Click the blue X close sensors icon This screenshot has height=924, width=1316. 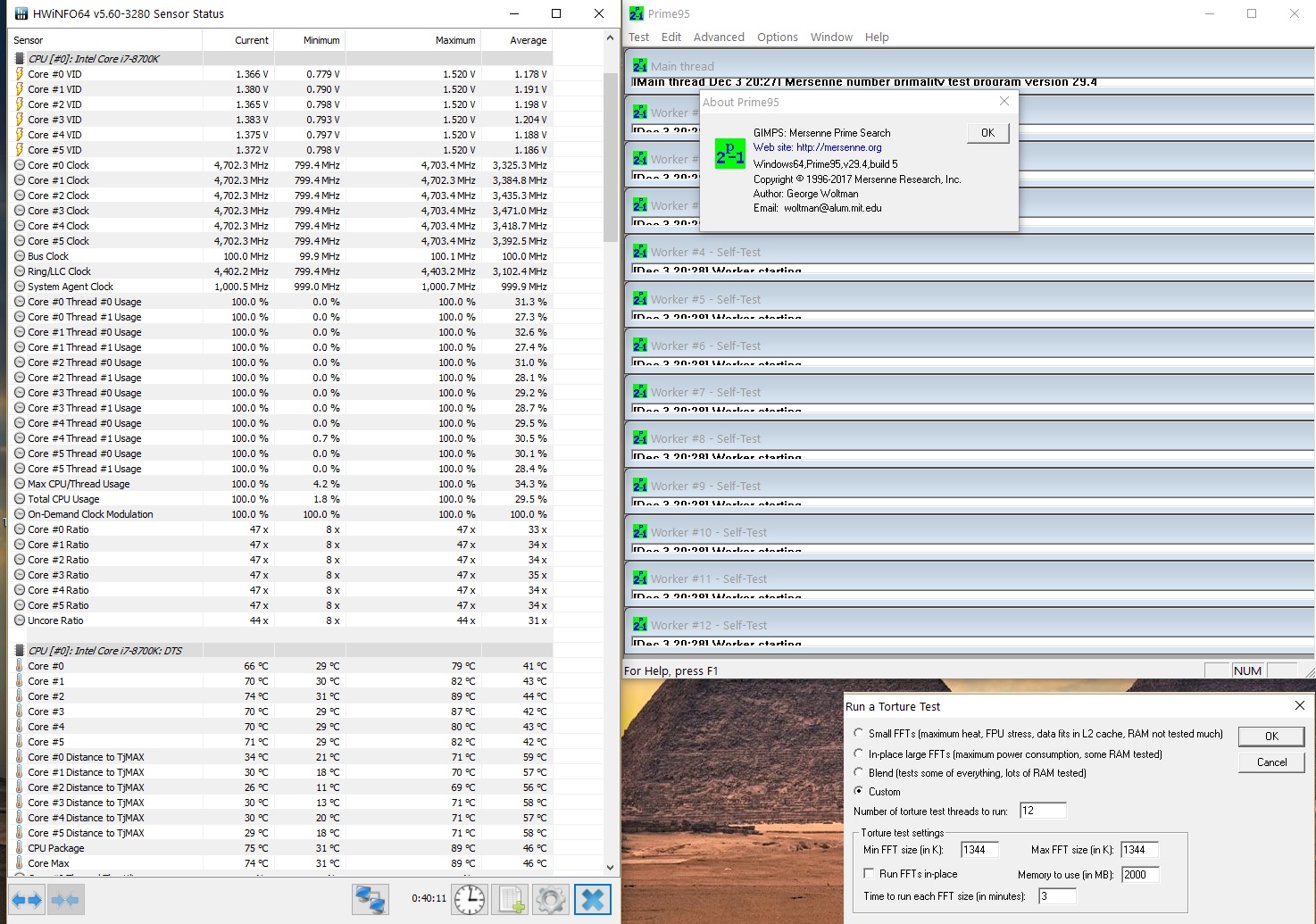pyautogui.click(x=593, y=899)
